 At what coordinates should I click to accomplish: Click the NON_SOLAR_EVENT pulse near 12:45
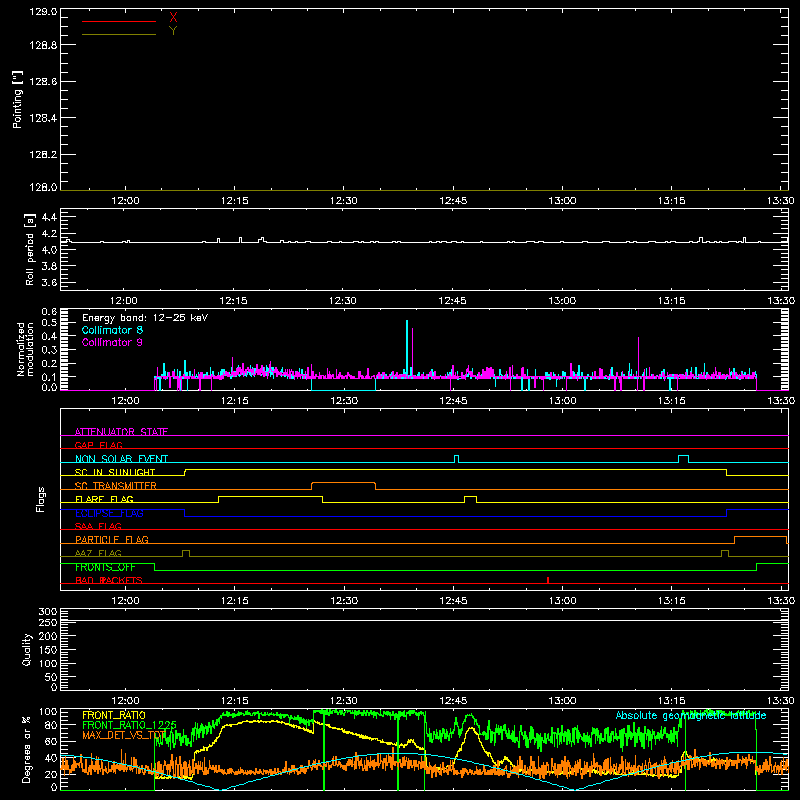457,459
